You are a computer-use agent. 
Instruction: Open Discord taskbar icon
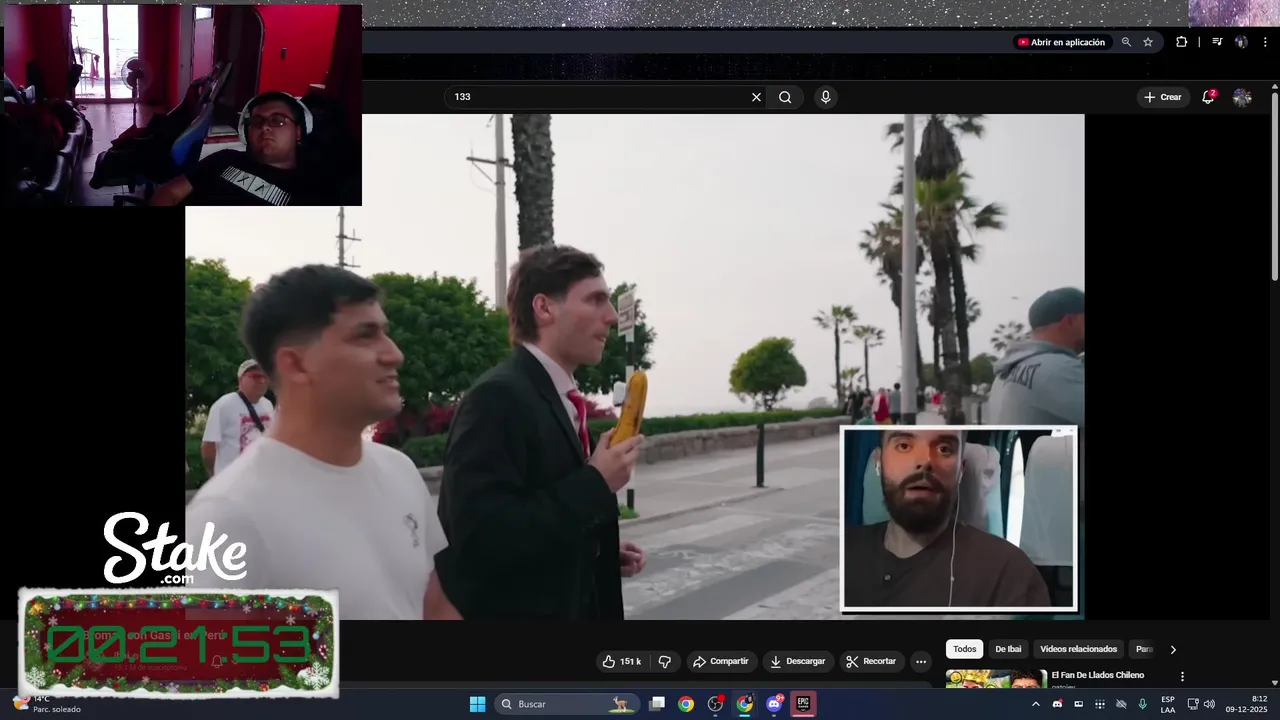pos(773,704)
